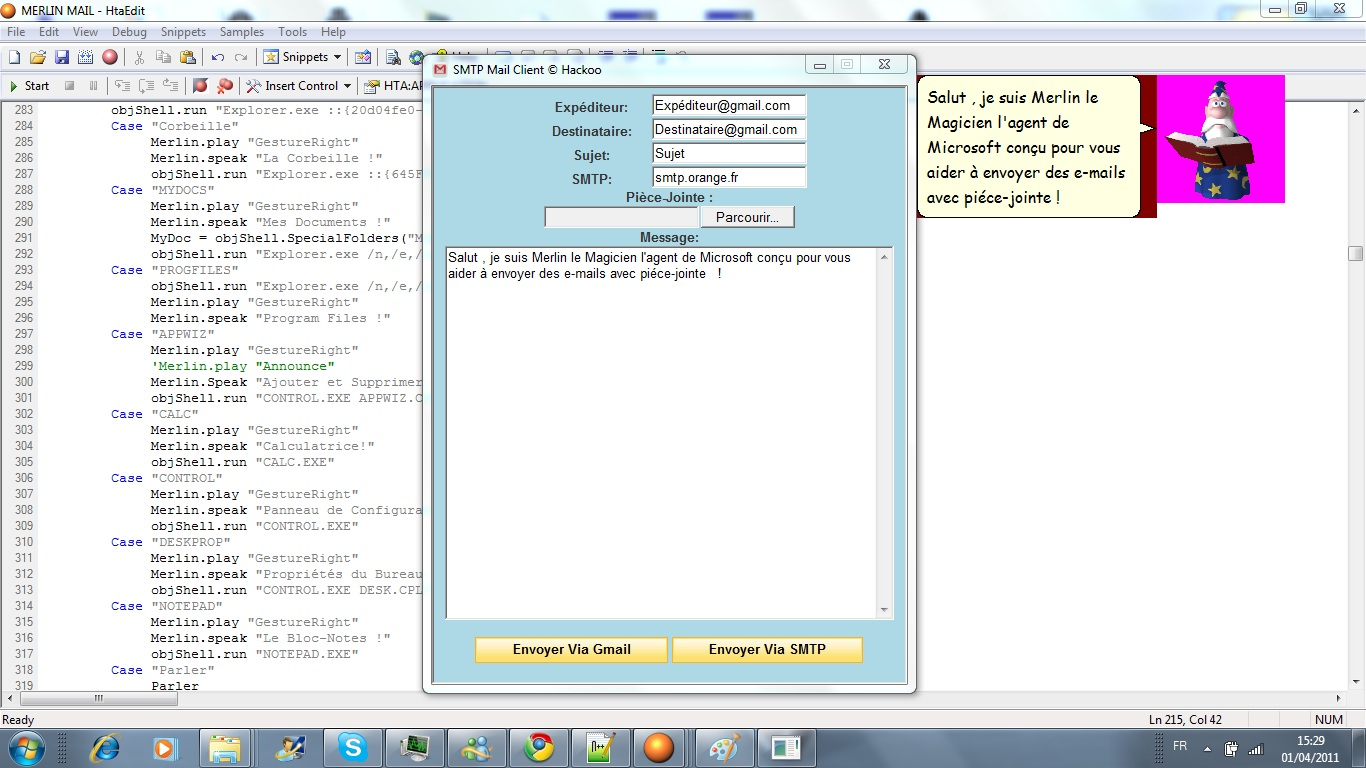Click the Envoyer Via SMTP button
Image resolution: width=1366 pixels, height=768 pixels.
click(x=767, y=650)
